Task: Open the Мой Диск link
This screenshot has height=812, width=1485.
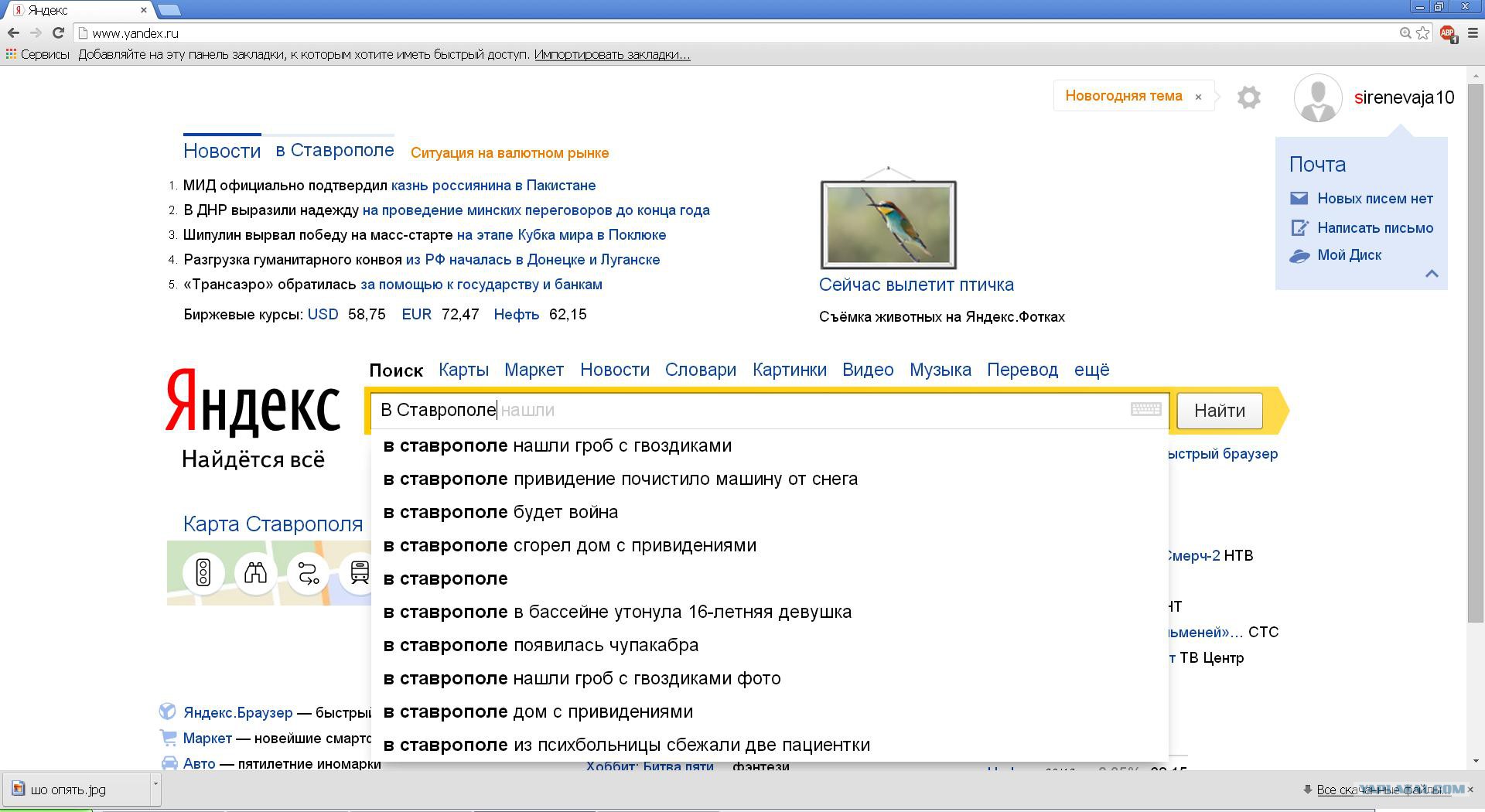Action: click(1350, 255)
